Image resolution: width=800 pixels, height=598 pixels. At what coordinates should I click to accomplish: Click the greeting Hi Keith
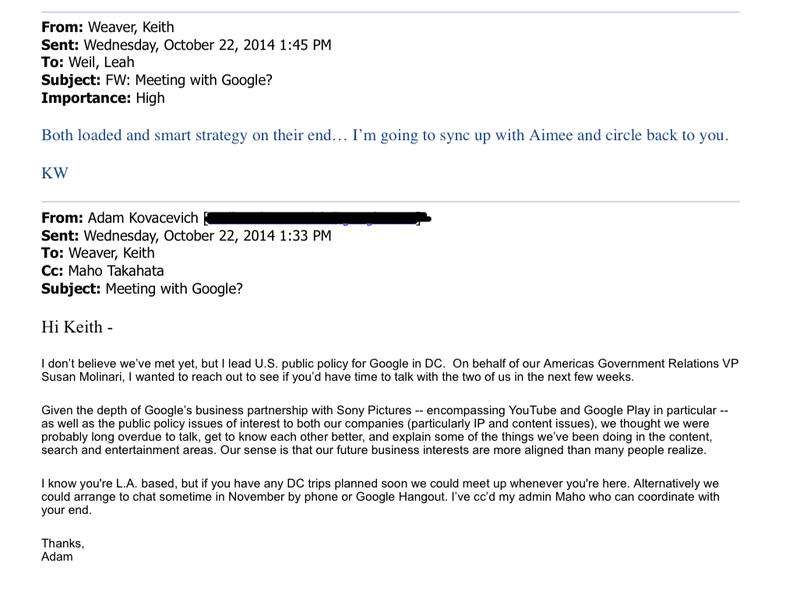point(77,327)
